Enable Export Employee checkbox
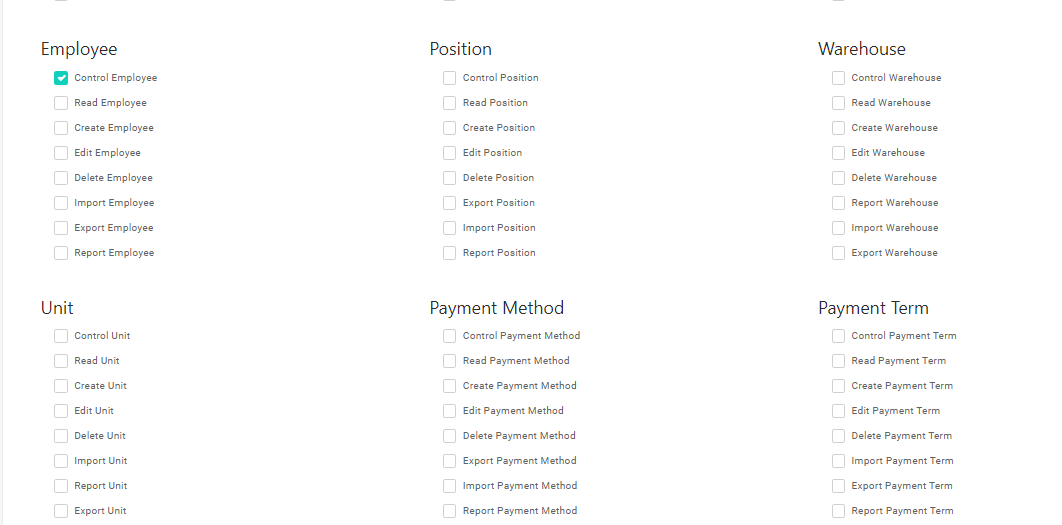The height and width of the screenshot is (525, 1062). click(61, 228)
